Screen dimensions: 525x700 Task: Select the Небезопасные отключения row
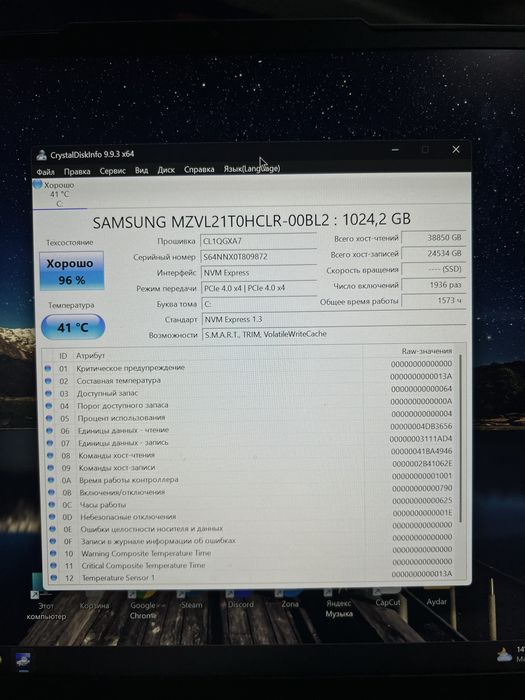click(249, 517)
